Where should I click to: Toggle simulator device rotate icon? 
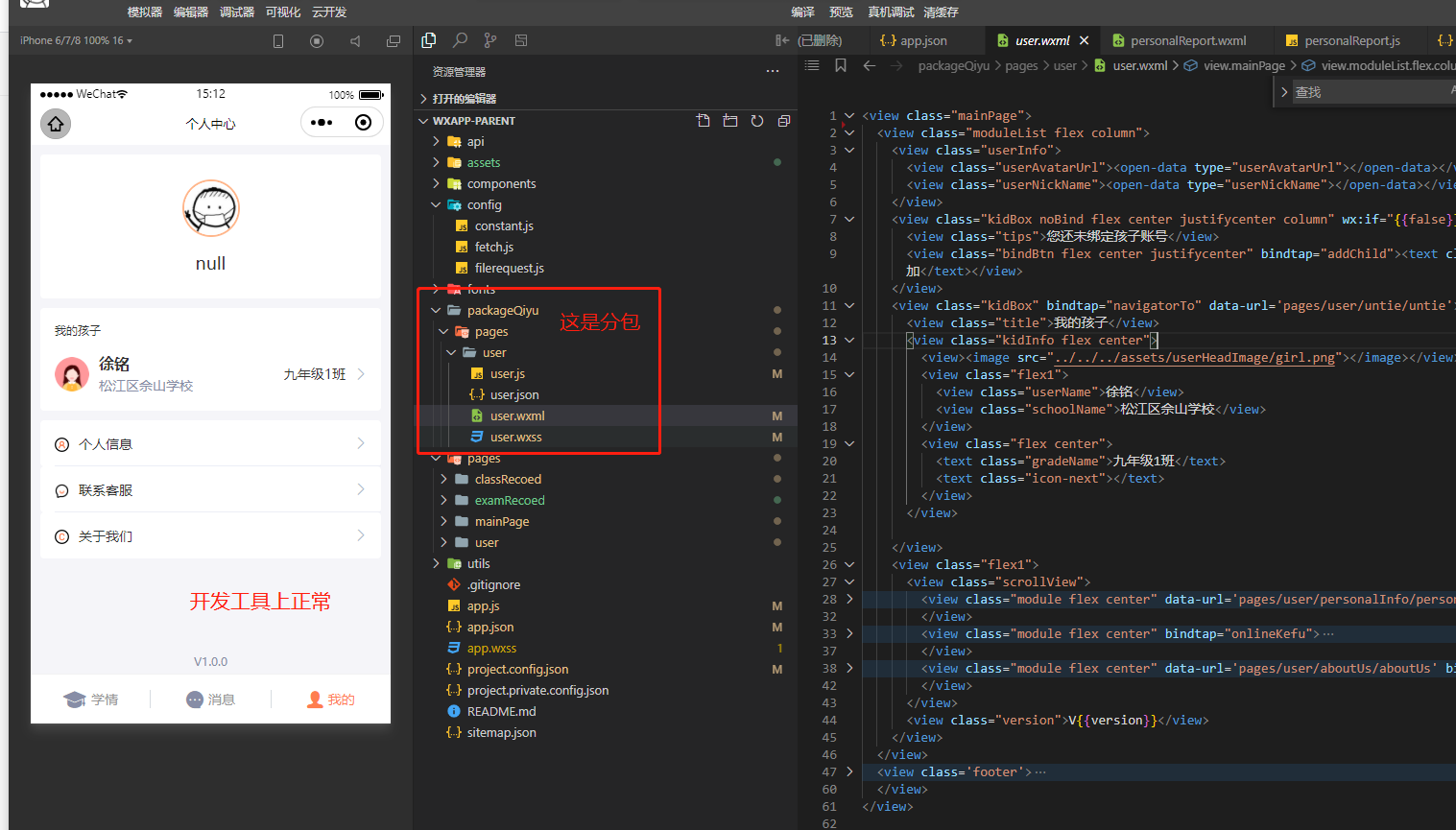click(278, 41)
